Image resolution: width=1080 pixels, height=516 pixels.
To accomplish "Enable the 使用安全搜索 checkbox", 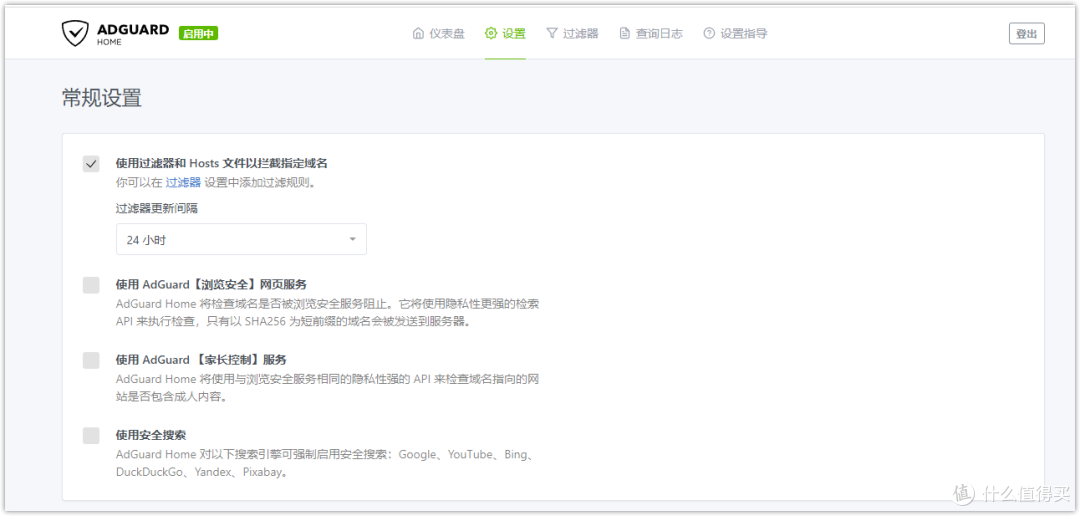I will coord(91,435).
